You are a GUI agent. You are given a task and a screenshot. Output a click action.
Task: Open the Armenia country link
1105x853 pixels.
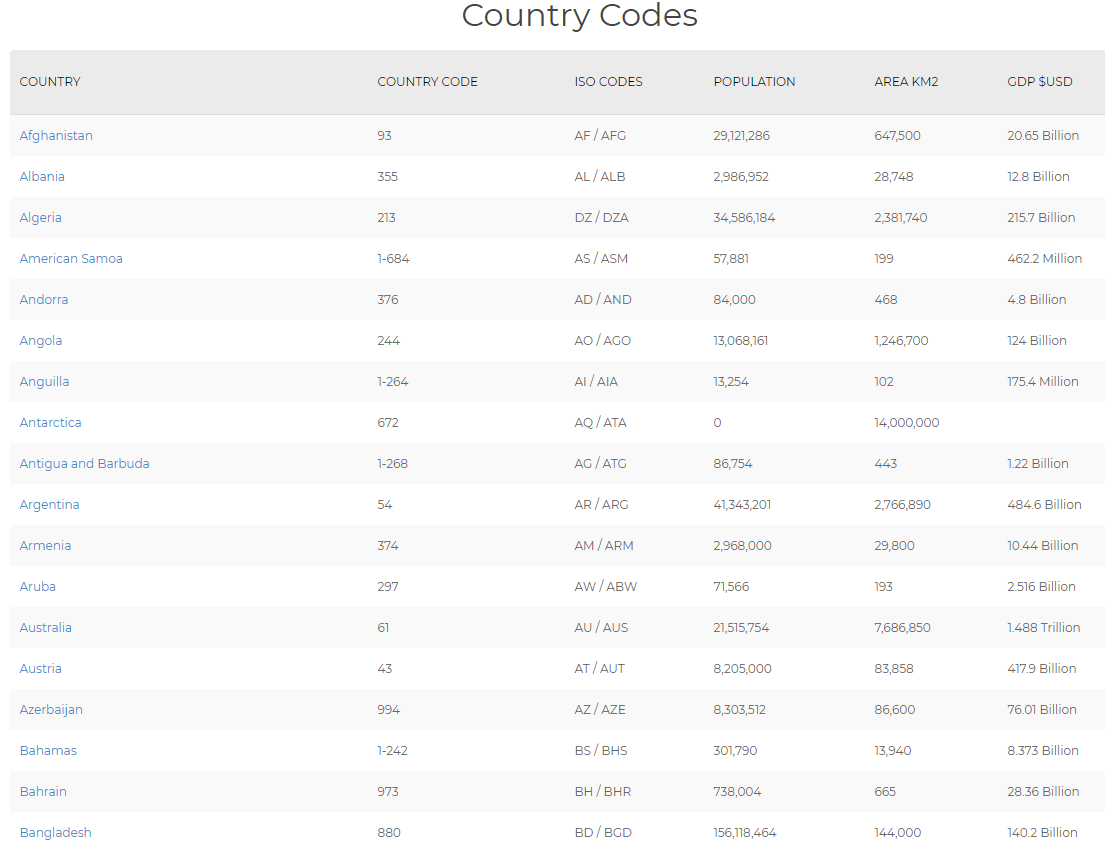pyautogui.click(x=45, y=545)
